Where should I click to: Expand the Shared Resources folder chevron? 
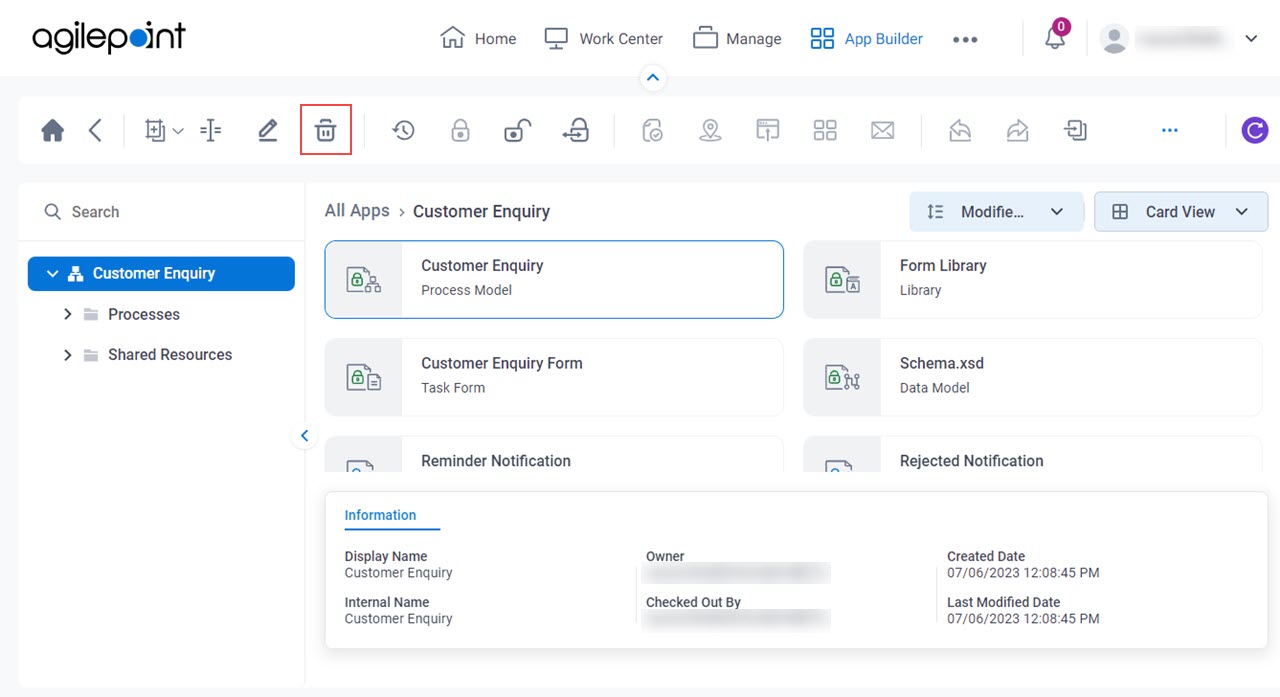pyautogui.click(x=67, y=354)
